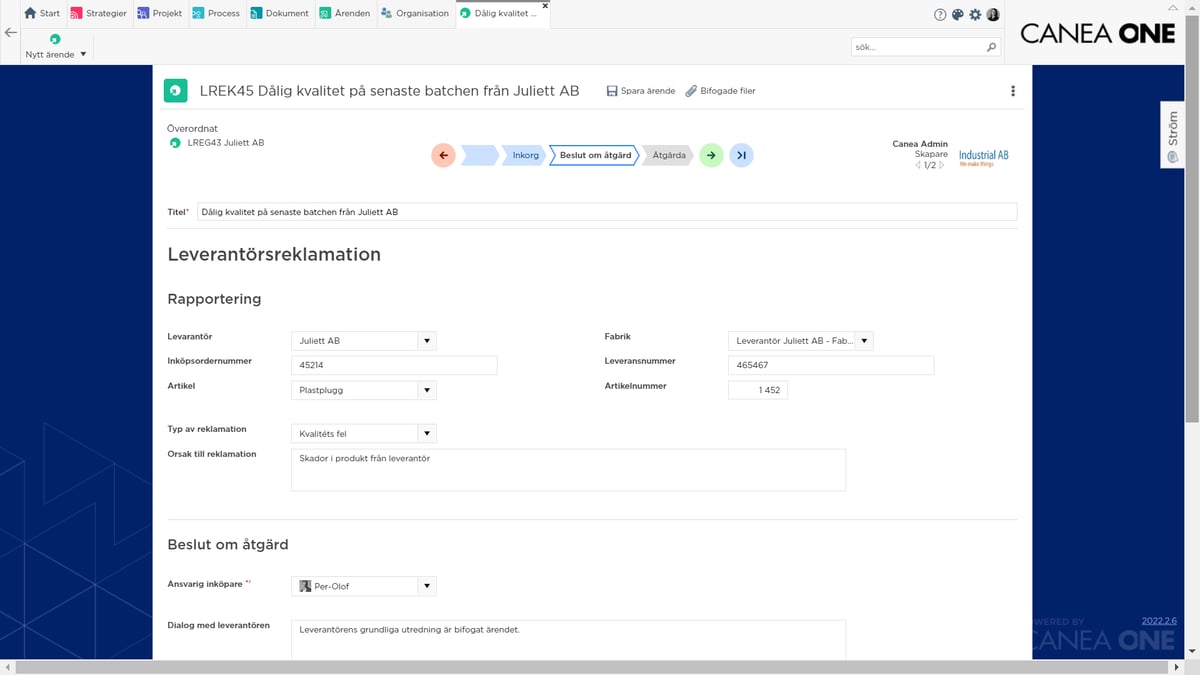The image size is (1200, 675).
Task: Click Spara ärende to save
Action: (640, 91)
